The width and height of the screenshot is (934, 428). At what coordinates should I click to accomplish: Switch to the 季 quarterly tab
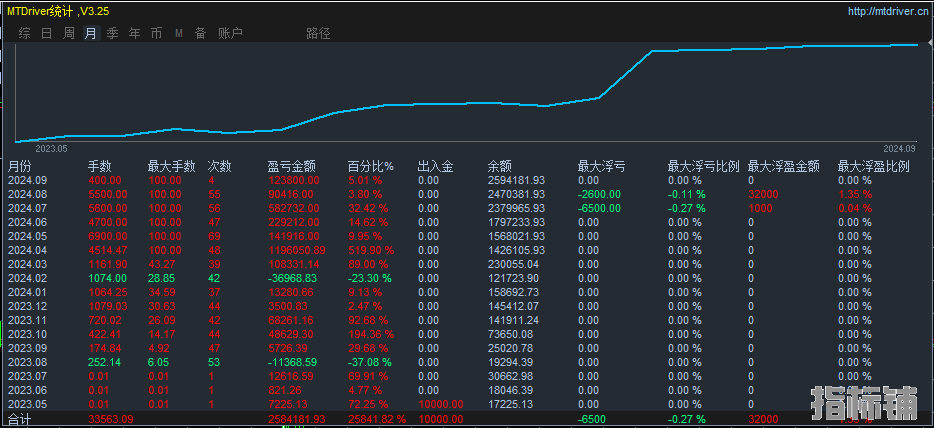tap(113, 33)
